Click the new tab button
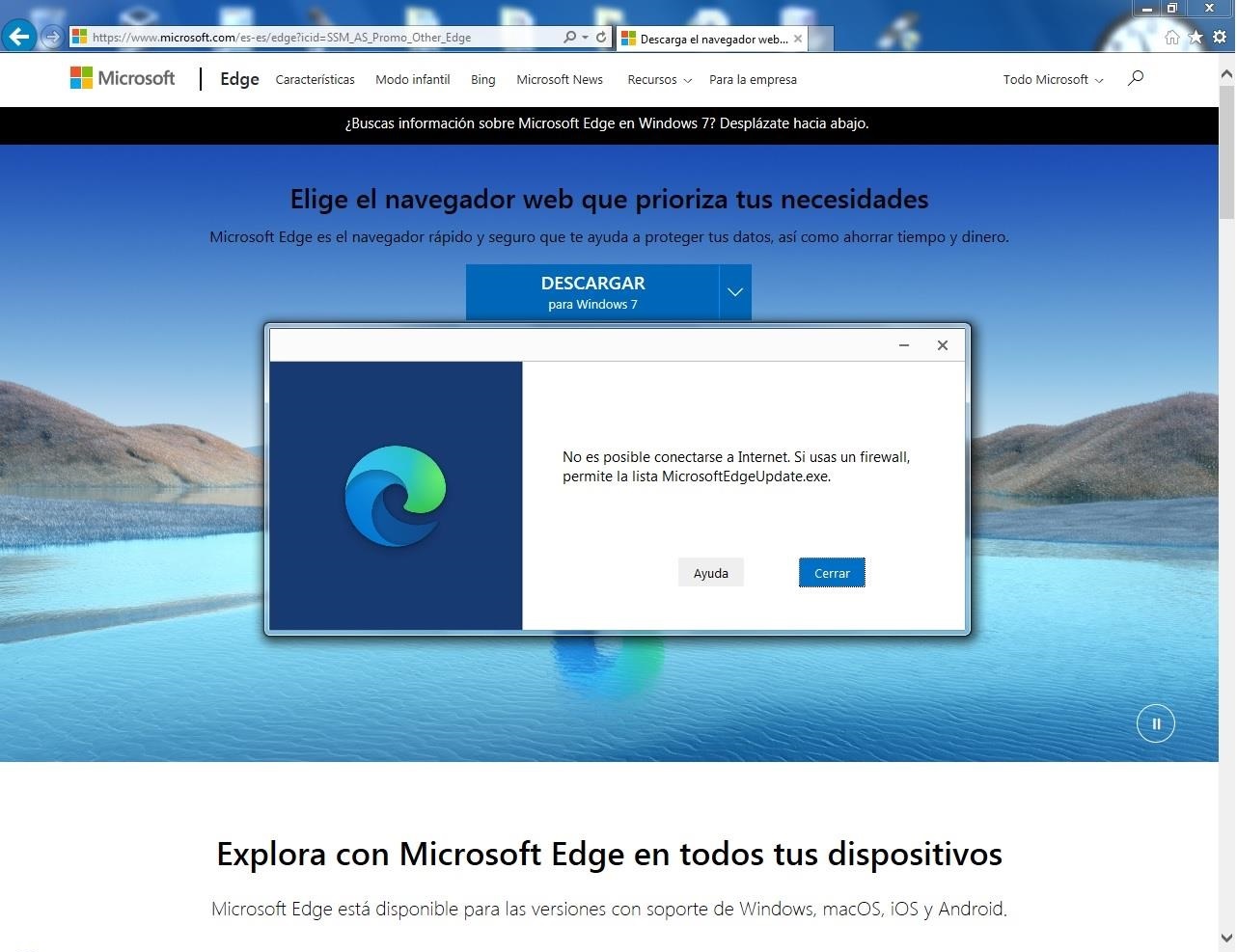 pos(820,39)
